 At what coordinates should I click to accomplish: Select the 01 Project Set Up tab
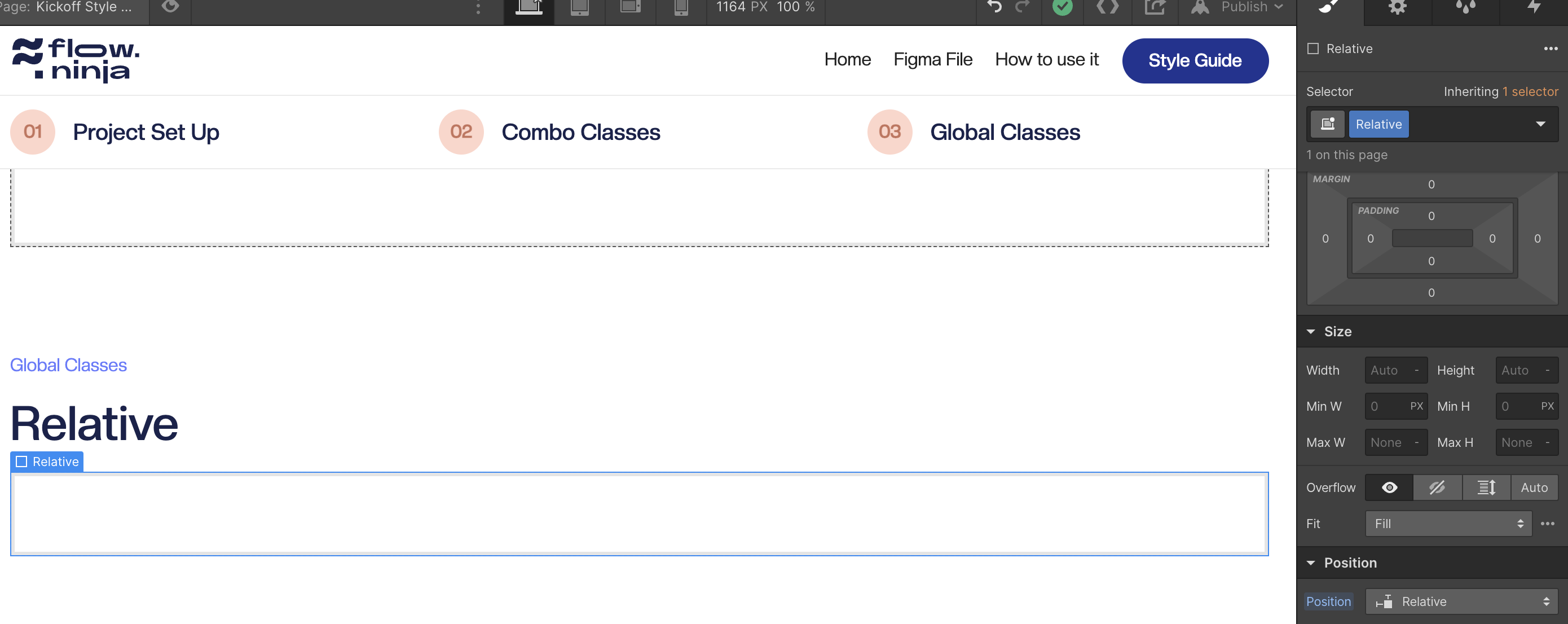pyautogui.click(x=115, y=132)
